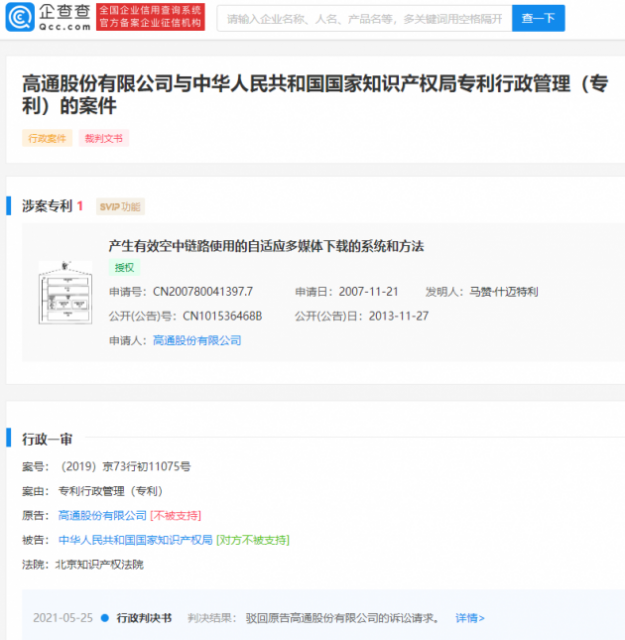The width and height of the screenshot is (625, 640).
Task: Click the green 授权 status tag
Action: (x=124, y=267)
